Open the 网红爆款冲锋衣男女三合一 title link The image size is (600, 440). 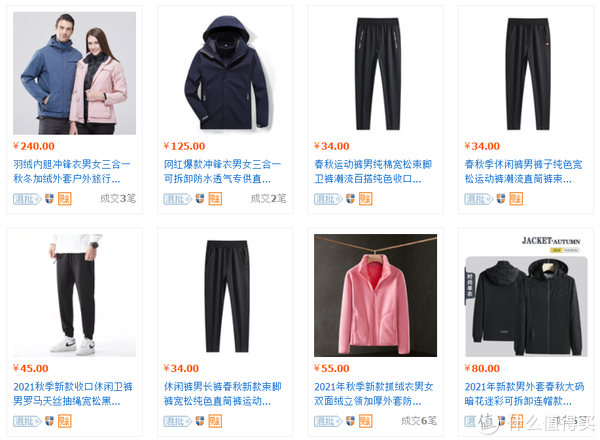[x=222, y=171]
